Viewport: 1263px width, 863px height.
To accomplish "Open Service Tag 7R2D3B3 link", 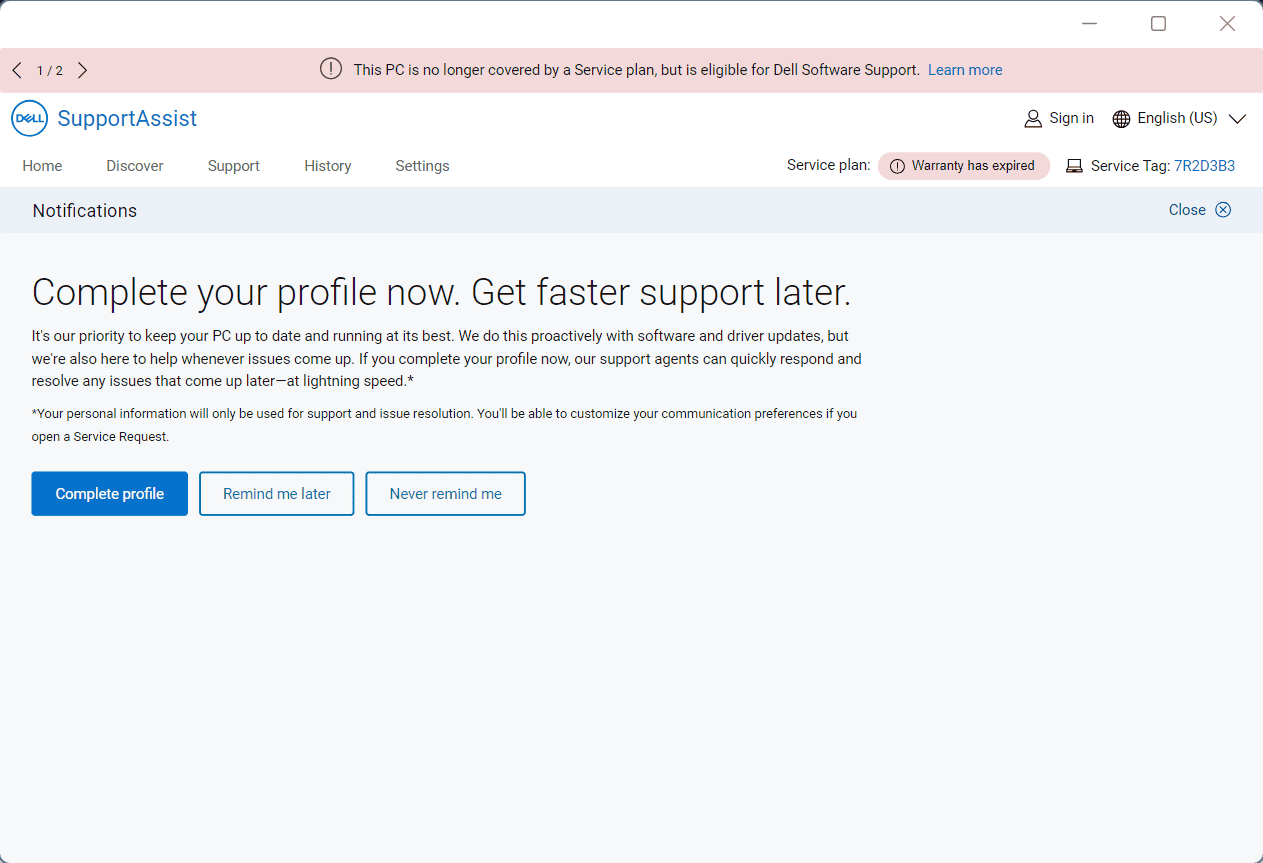I will click(x=1204, y=166).
